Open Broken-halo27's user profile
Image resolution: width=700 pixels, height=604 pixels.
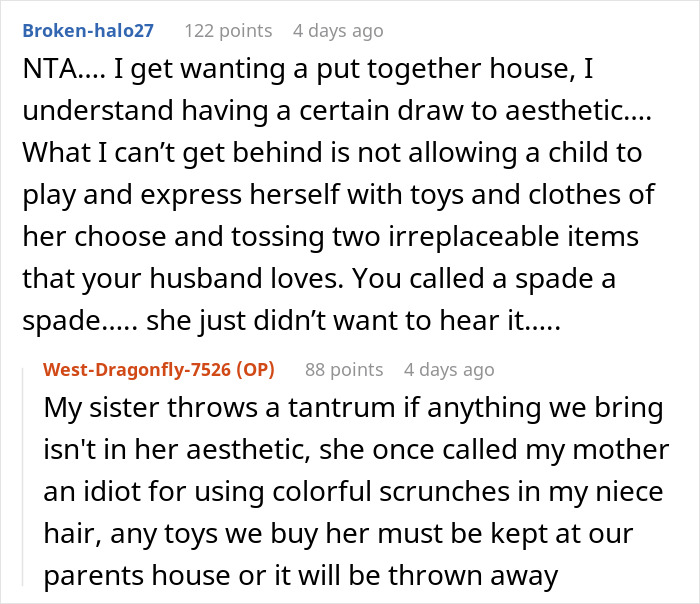(88, 31)
